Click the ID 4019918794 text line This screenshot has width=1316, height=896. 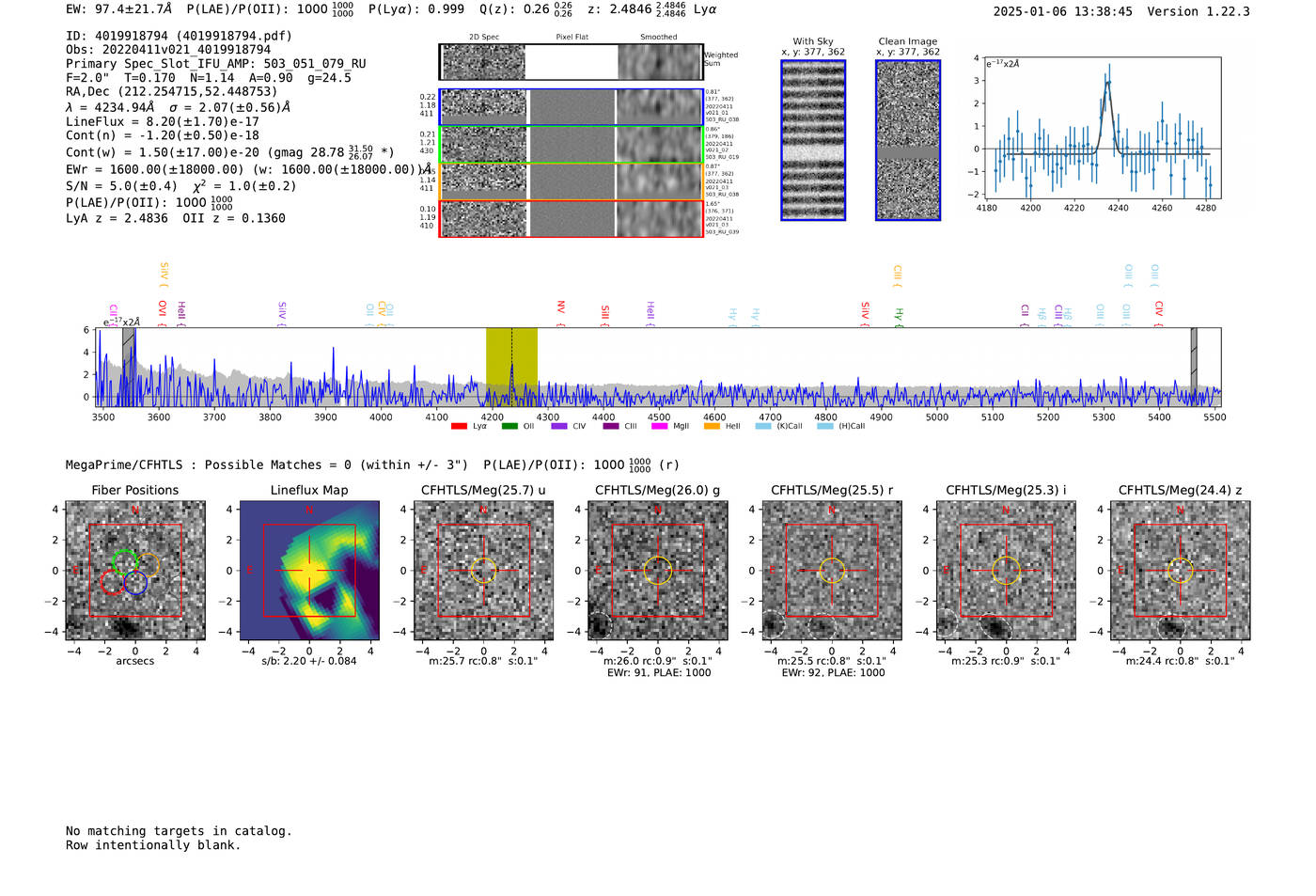[179, 36]
